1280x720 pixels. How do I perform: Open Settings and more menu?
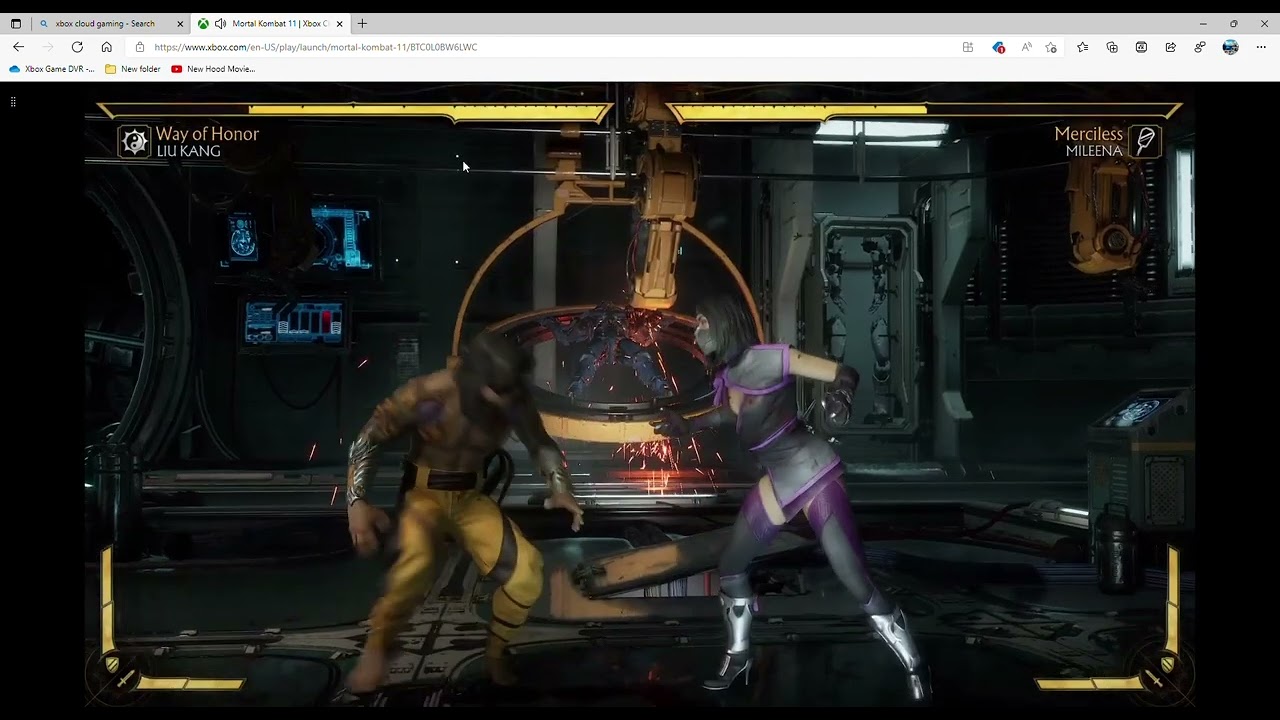(x=1261, y=47)
